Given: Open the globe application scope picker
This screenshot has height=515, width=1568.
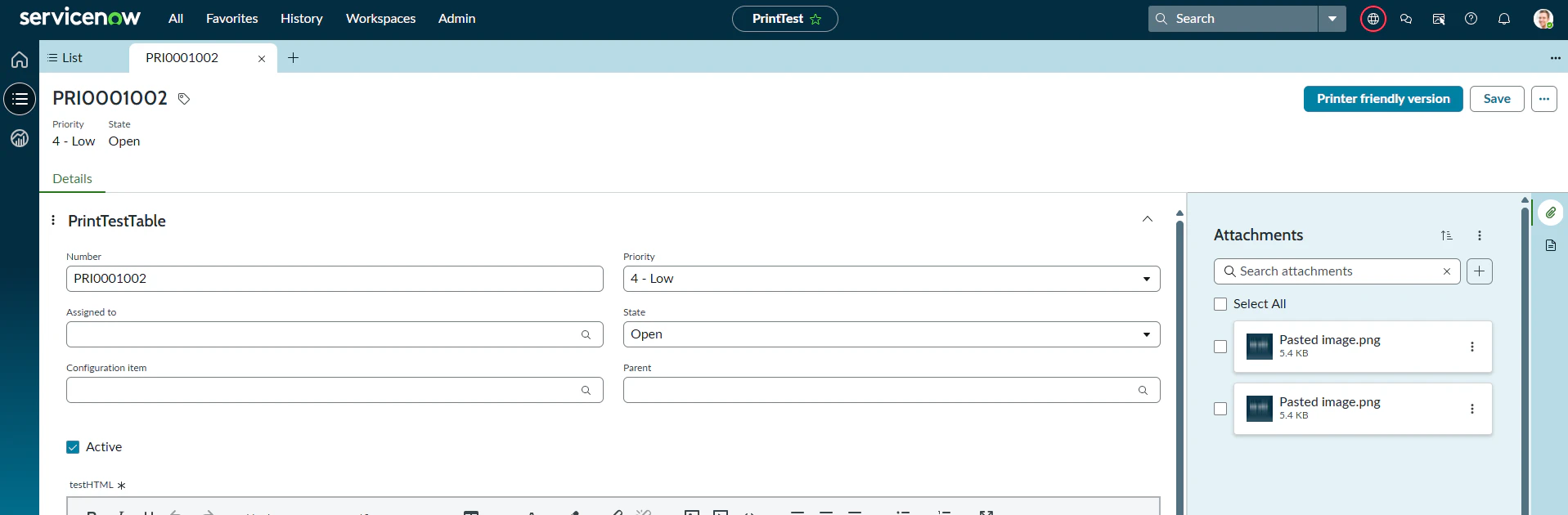Looking at the screenshot, I should click(1373, 19).
